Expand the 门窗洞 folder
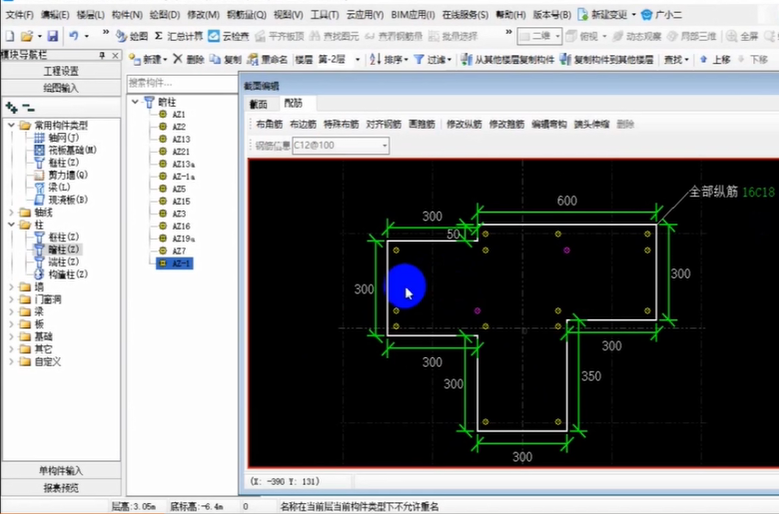Viewport: 779px width, 514px height. (11, 299)
